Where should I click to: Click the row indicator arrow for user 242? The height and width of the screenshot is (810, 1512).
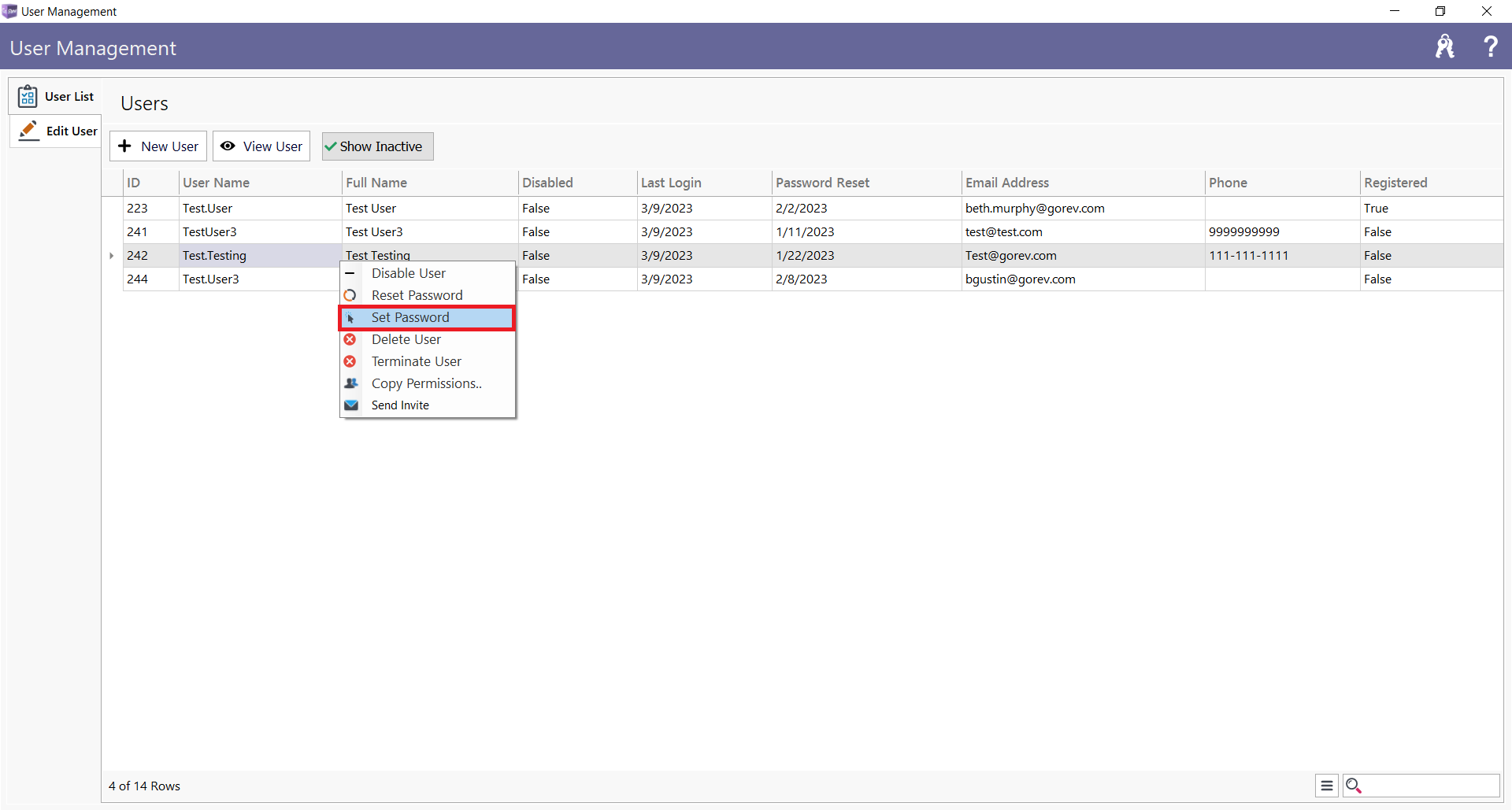point(112,256)
